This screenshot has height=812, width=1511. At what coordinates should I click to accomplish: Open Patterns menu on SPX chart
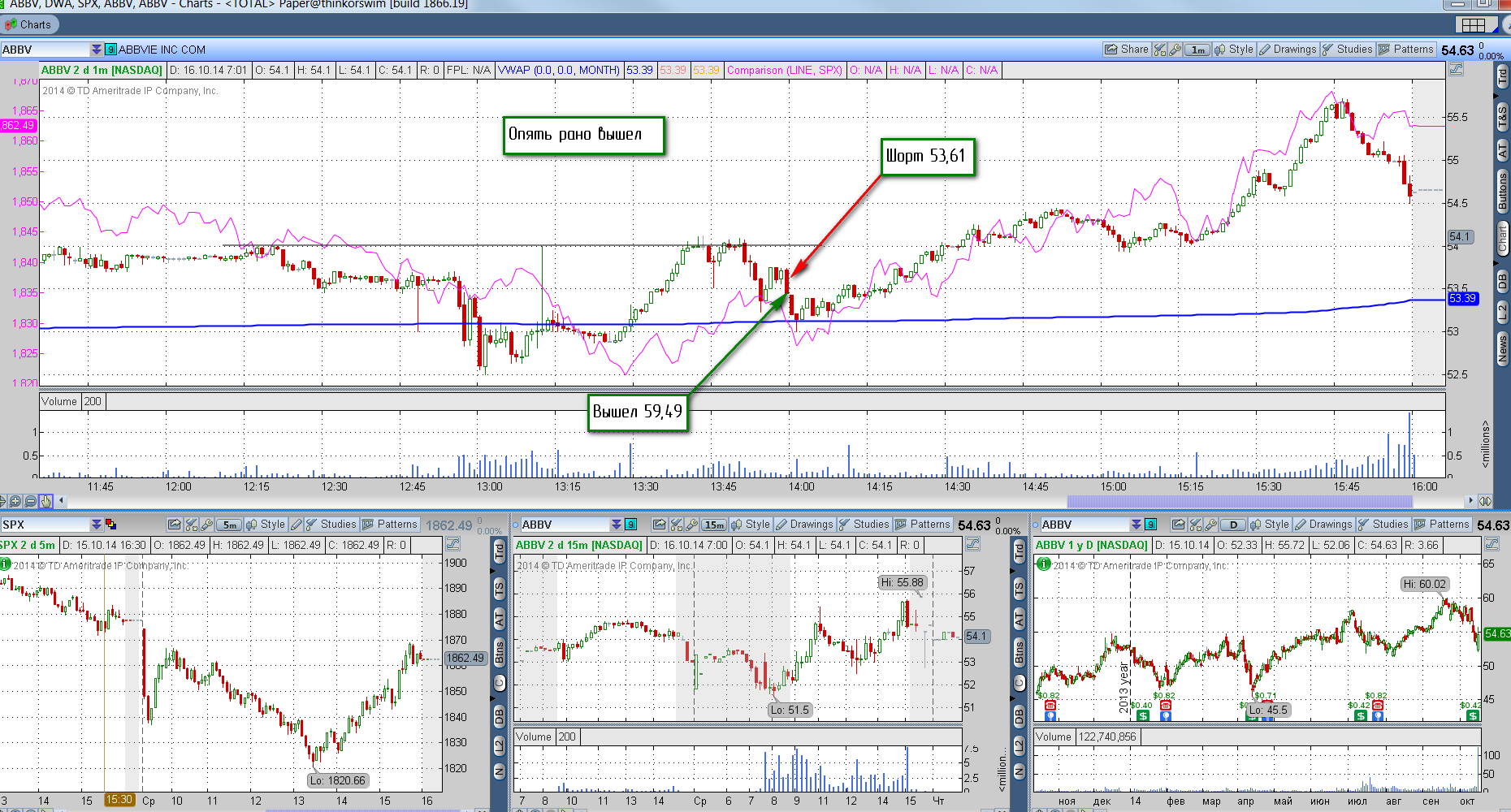(x=390, y=525)
